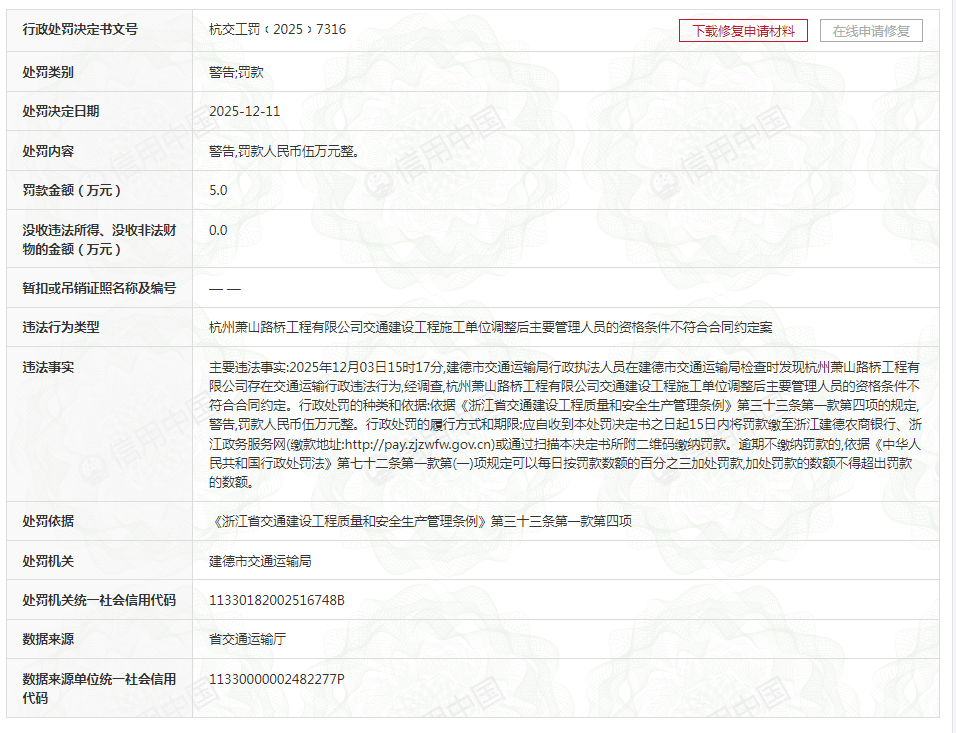Screen dimensions: 956x733
Task: Click the 处罚机关 value 建德市交通运输局
Action: pyautogui.click(x=260, y=561)
